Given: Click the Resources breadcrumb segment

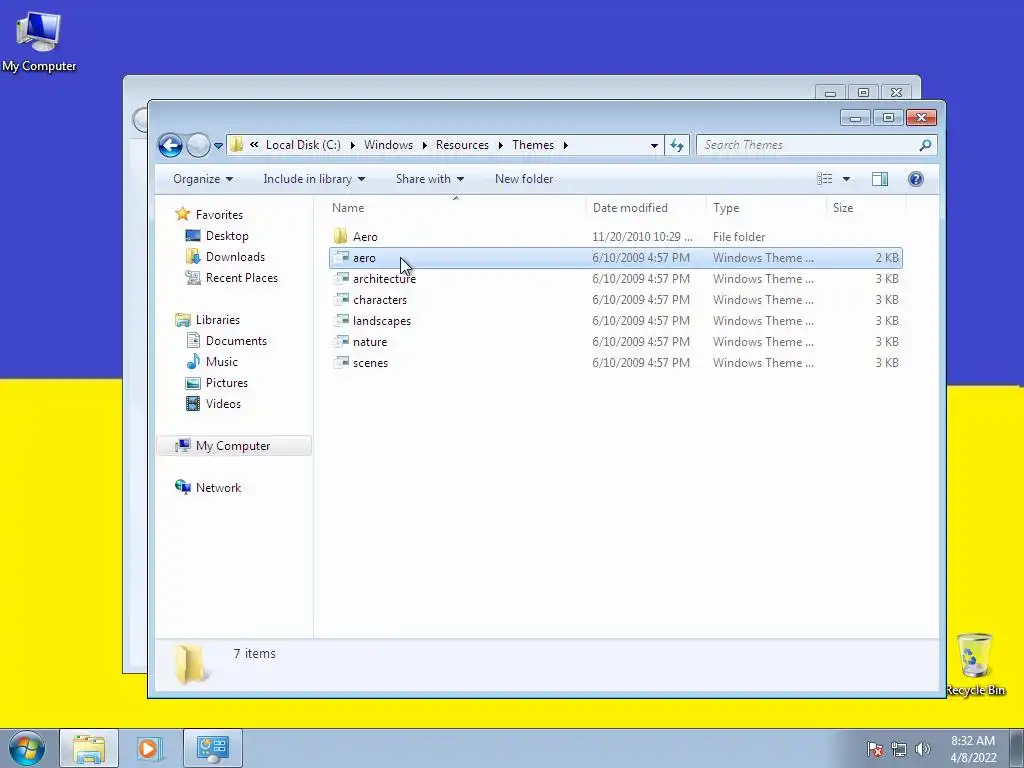Looking at the screenshot, I should [x=462, y=145].
